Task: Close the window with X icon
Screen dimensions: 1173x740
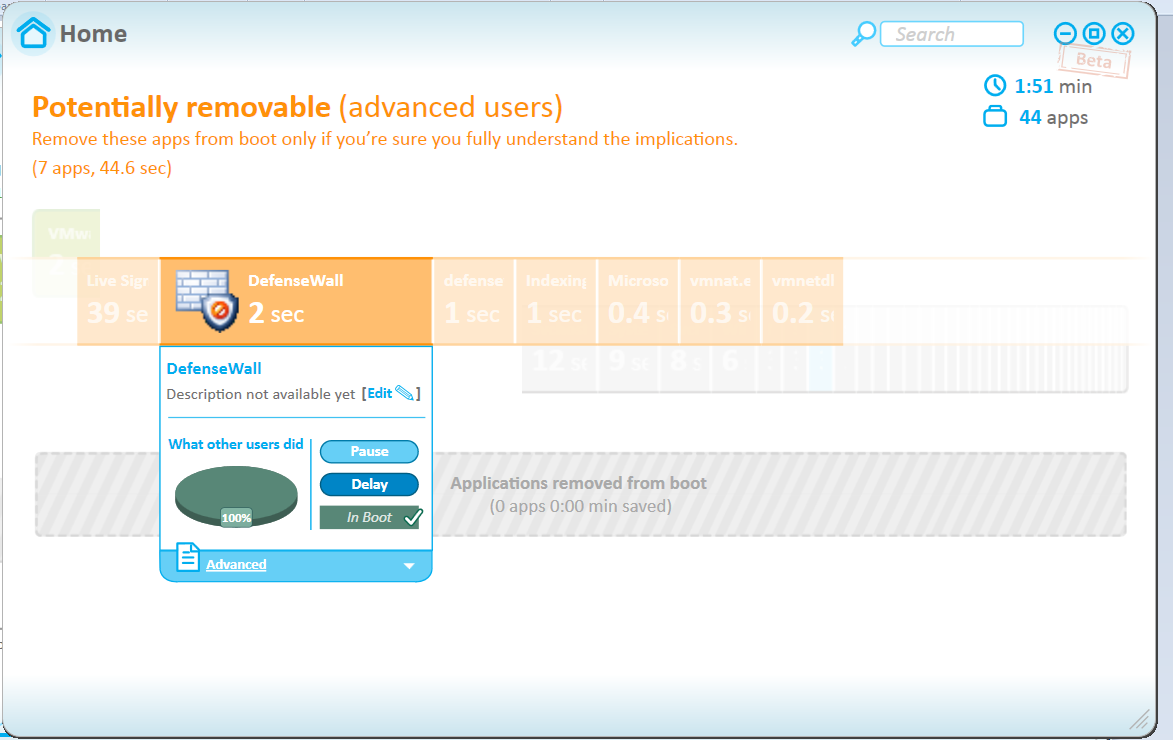Action: click(1123, 34)
